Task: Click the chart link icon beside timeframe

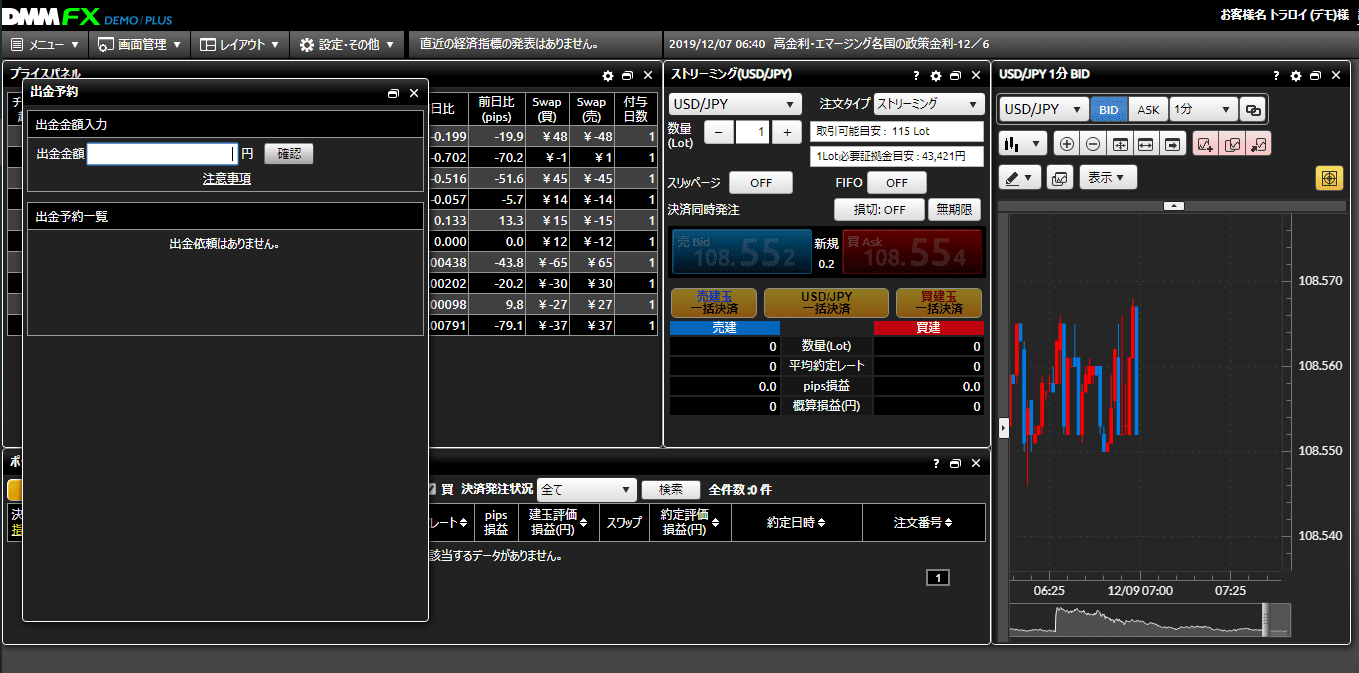Action: [1252, 110]
